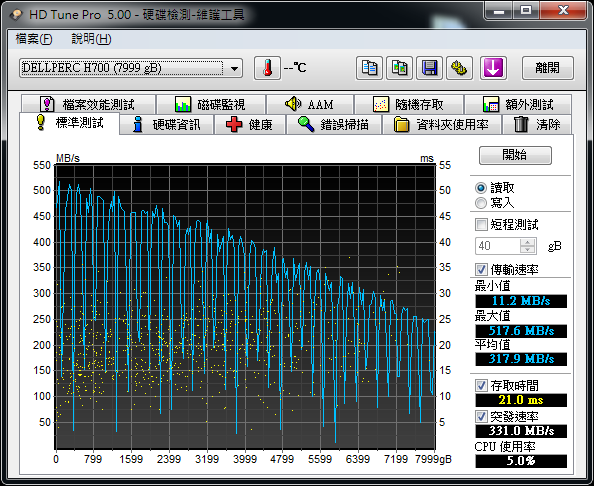
Task: Click the copy text to clipboard icon
Action: point(369,68)
